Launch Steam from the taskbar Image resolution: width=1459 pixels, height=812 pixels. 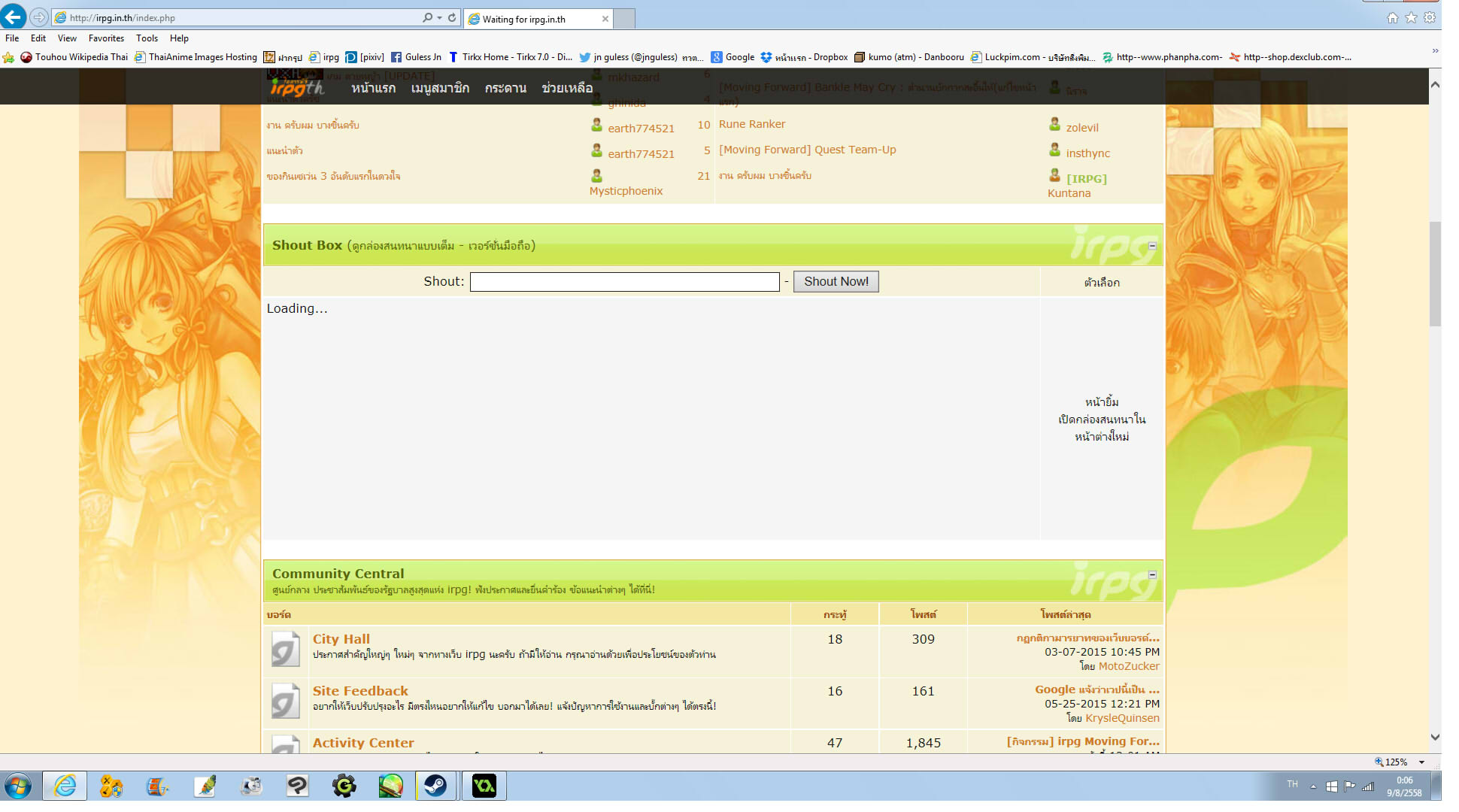tap(435, 786)
